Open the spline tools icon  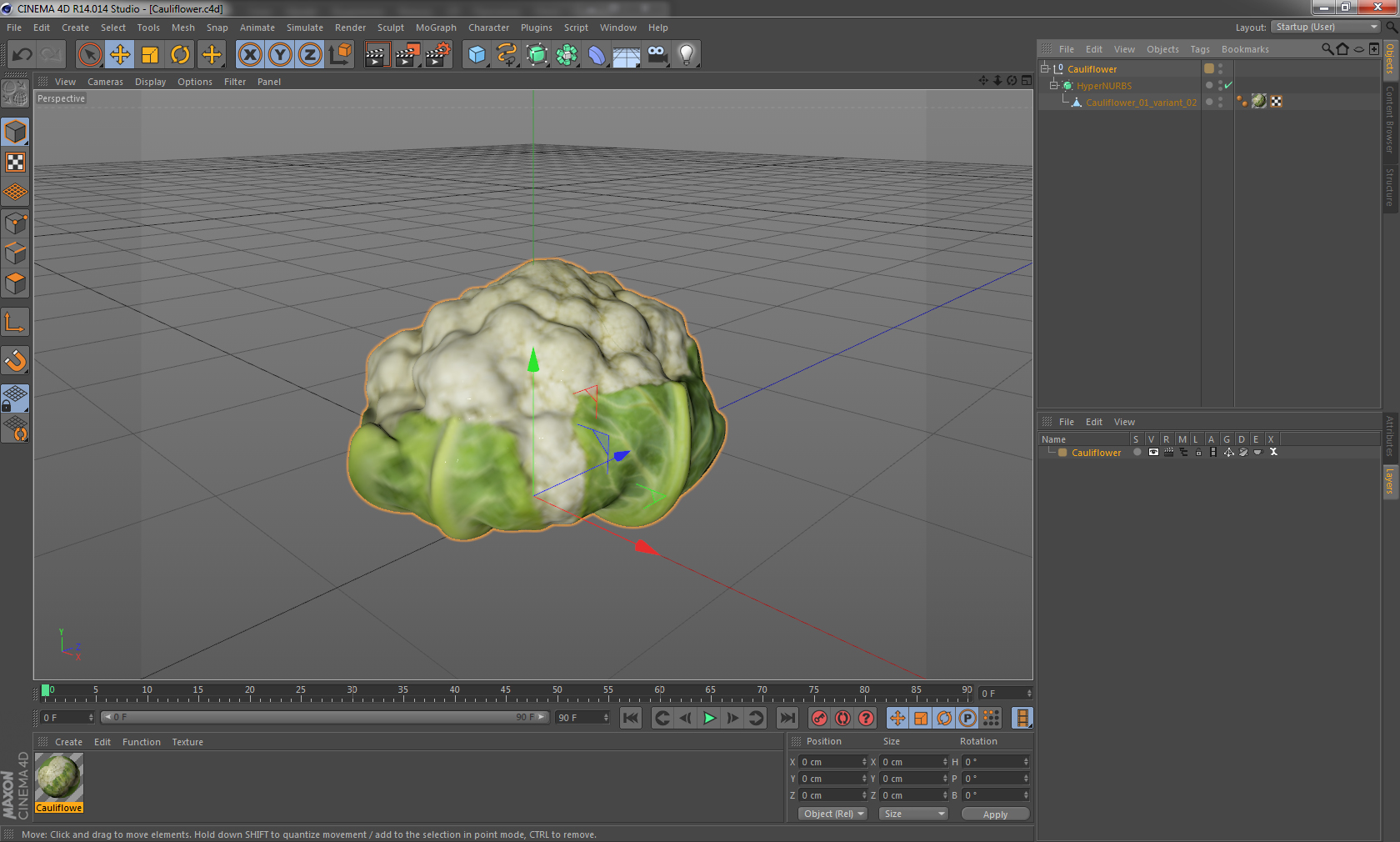tap(507, 55)
